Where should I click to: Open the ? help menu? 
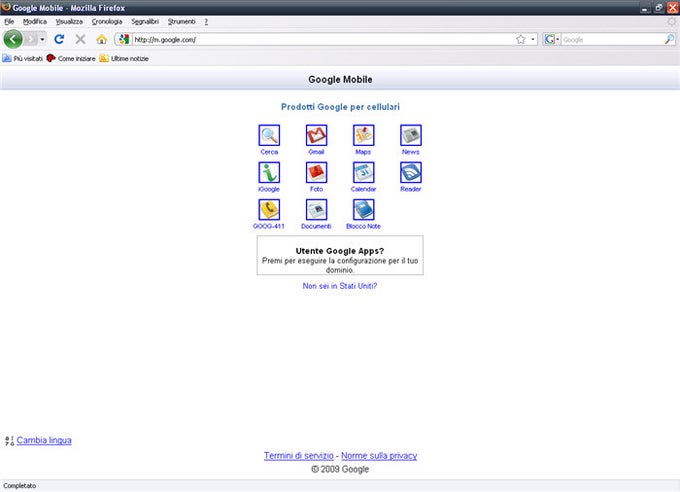(206, 22)
